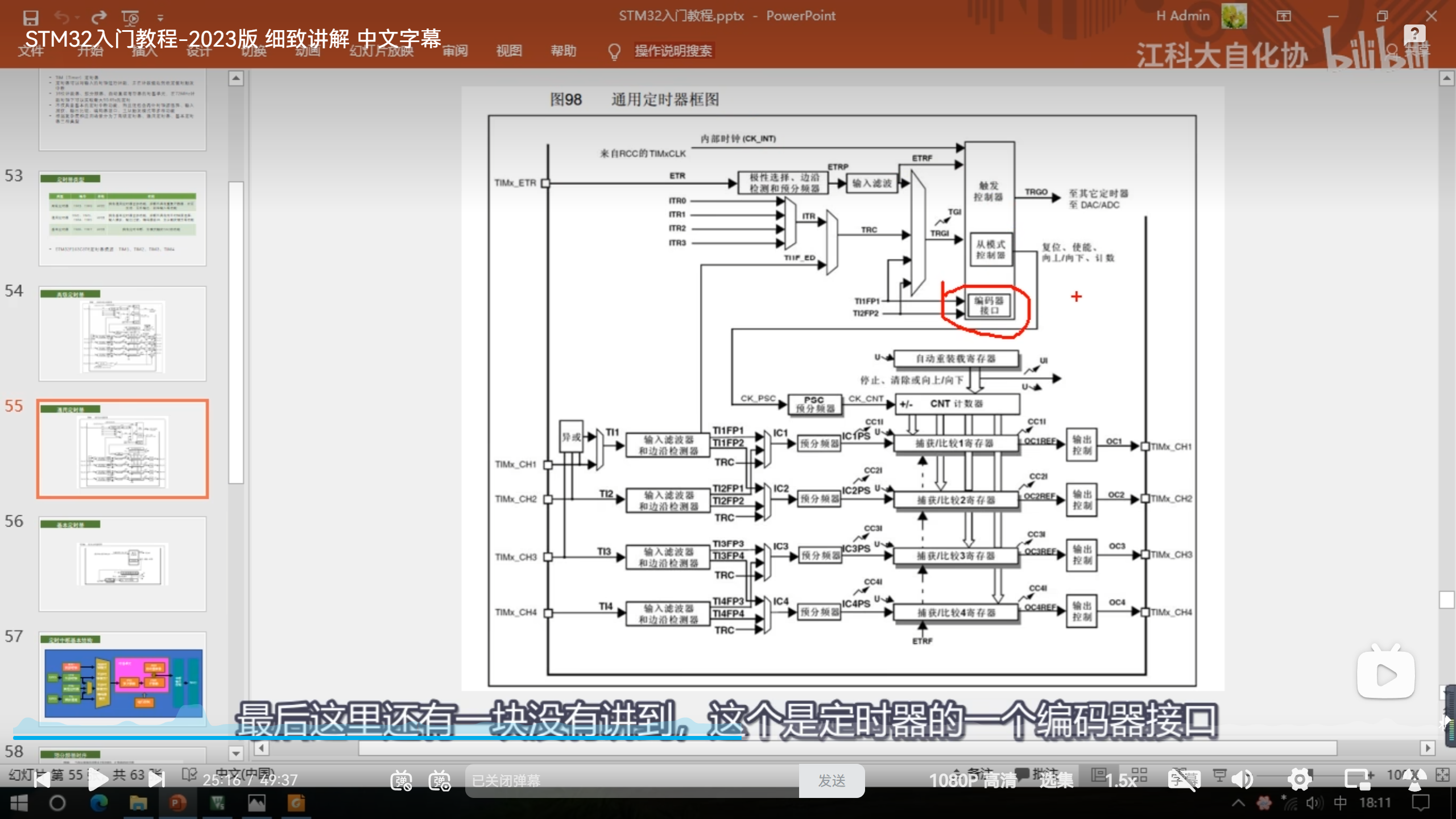Skip to the next video episode

point(156,780)
